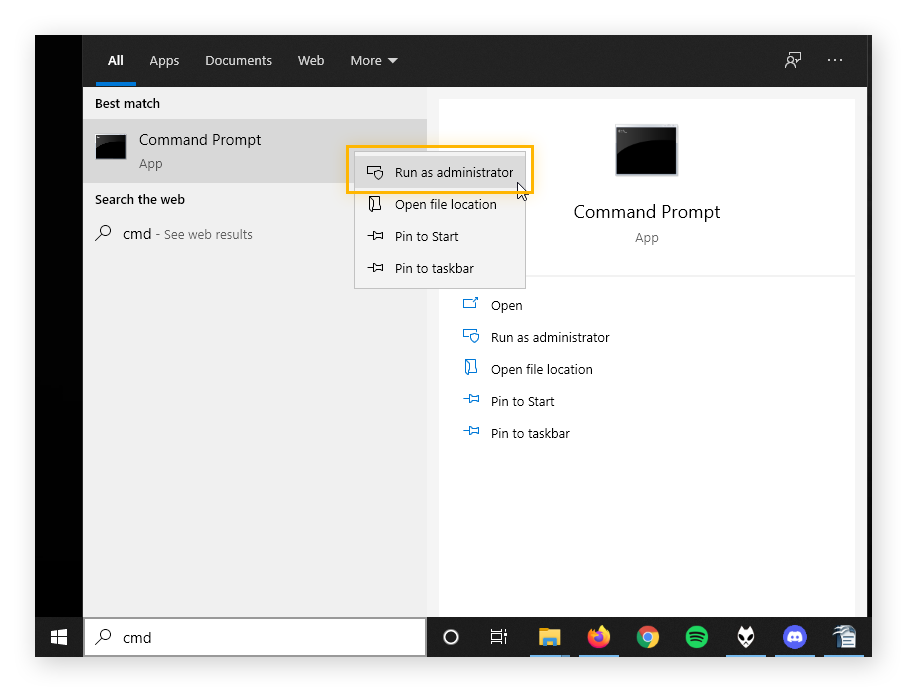Open Task View from the taskbar
The width and height of the screenshot is (906, 692).
pos(497,637)
